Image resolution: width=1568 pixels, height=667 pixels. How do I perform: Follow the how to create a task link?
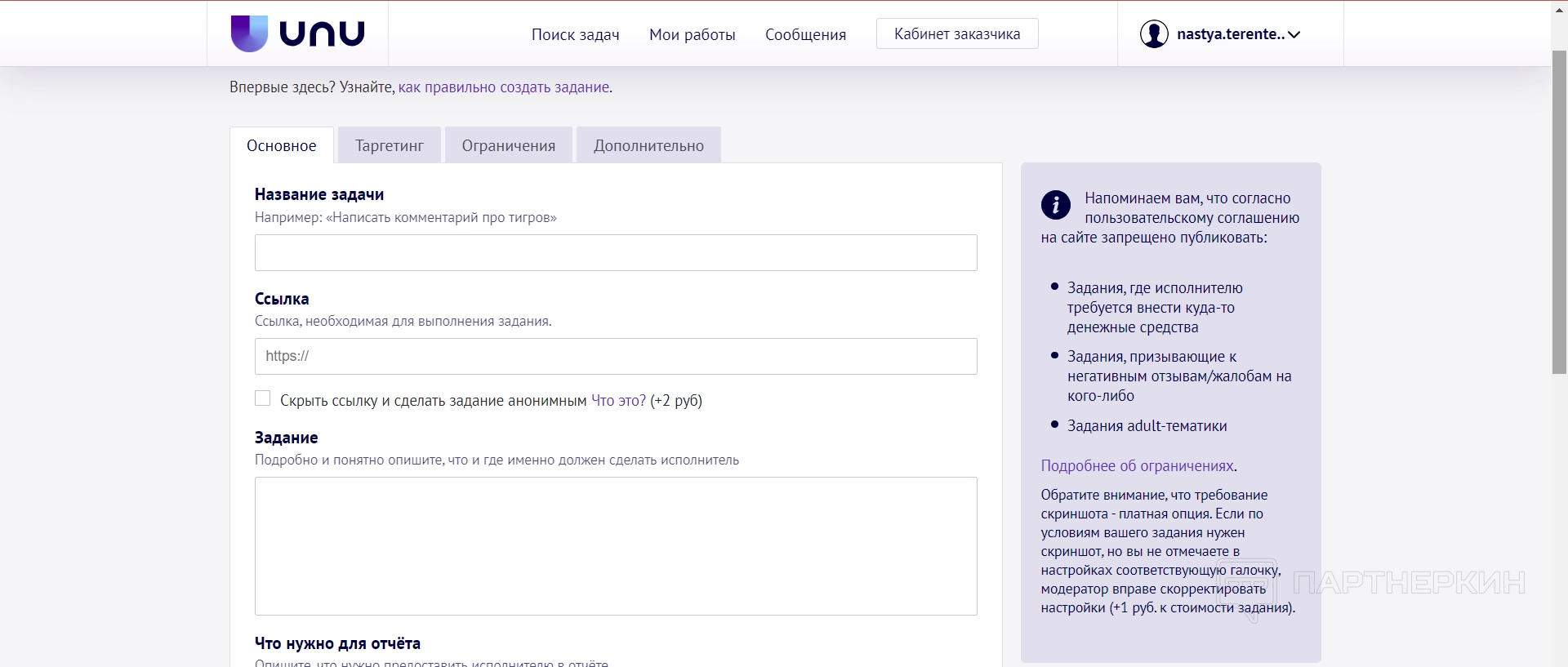pyautogui.click(x=504, y=87)
